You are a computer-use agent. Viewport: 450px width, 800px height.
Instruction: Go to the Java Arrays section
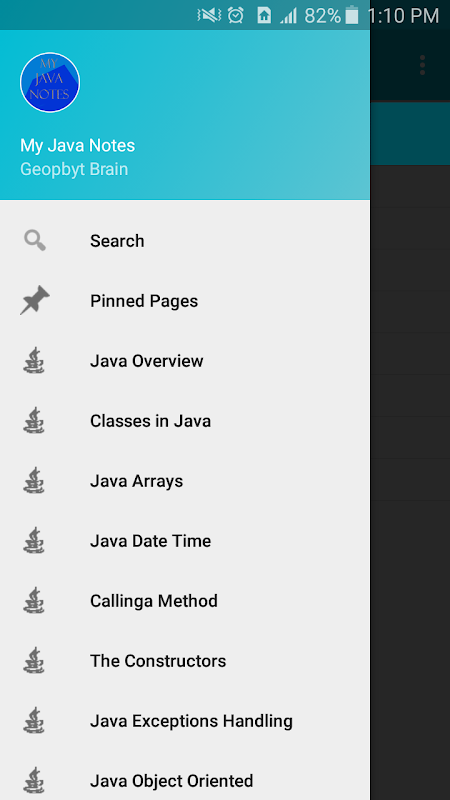click(185, 481)
